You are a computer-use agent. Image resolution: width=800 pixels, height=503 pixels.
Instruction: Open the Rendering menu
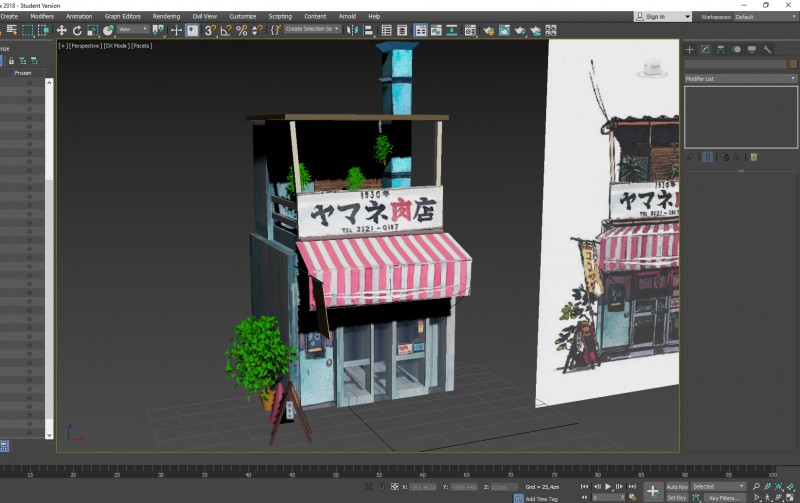coord(166,16)
